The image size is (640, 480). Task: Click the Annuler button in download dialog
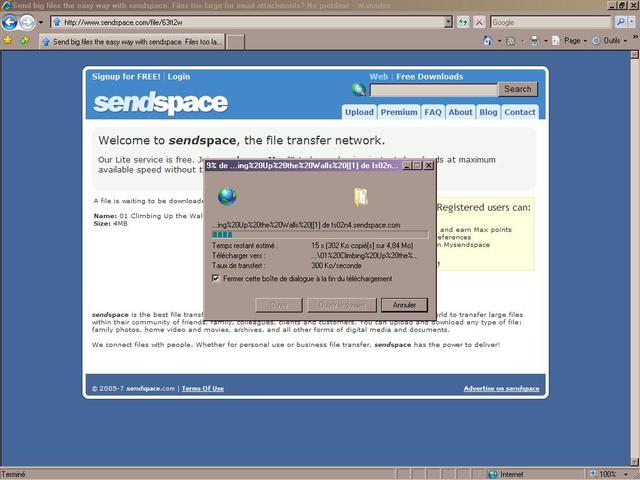pos(404,305)
